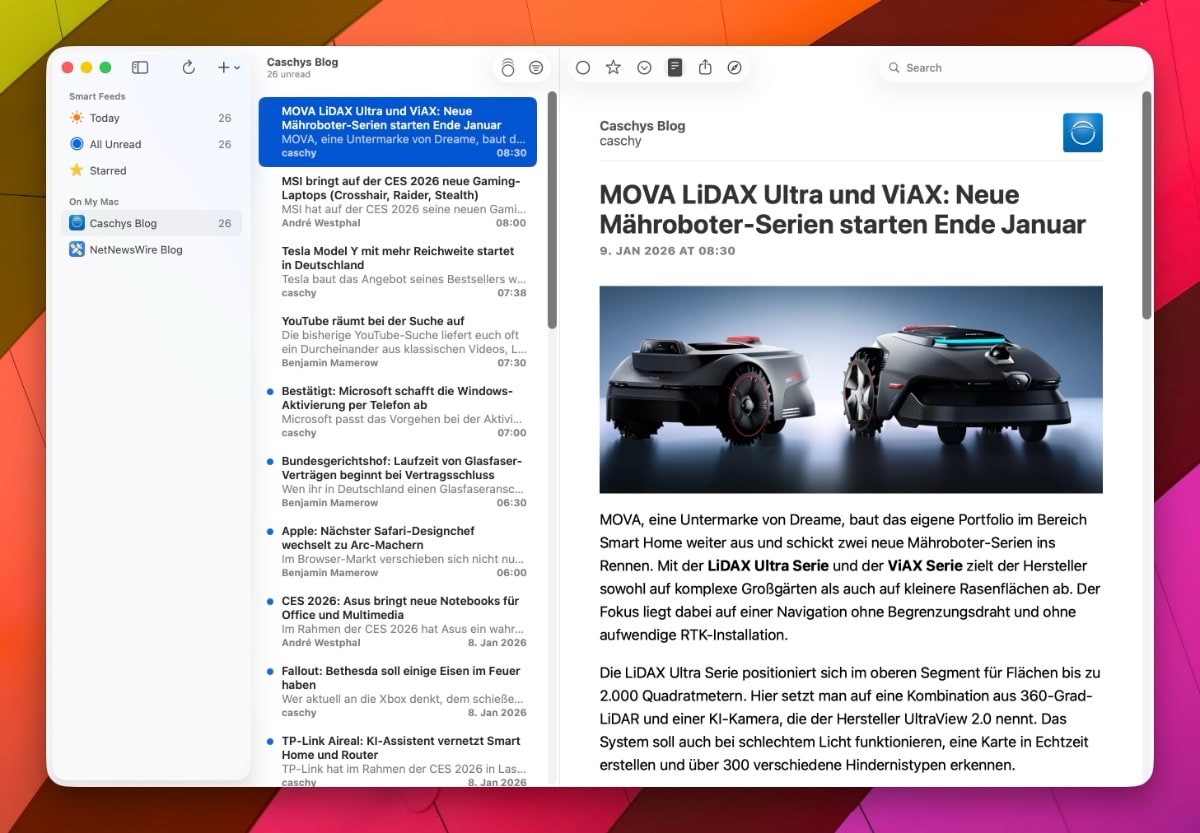The image size is (1200, 833).
Task: Click the article date 9. JAN 2026
Action: point(667,251)
